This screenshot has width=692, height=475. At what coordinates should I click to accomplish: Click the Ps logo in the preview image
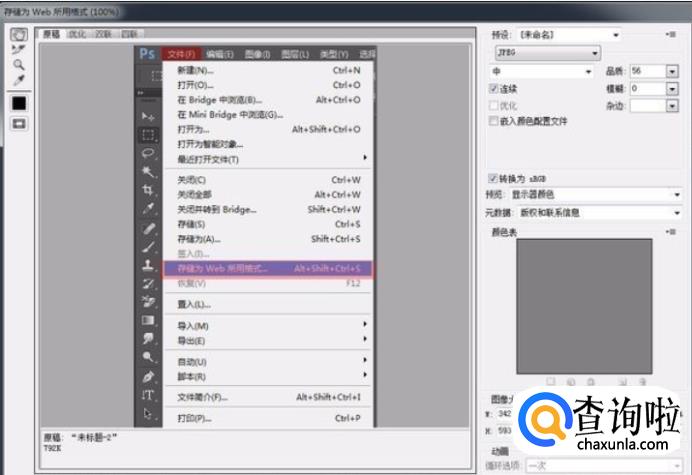[147, 54]
